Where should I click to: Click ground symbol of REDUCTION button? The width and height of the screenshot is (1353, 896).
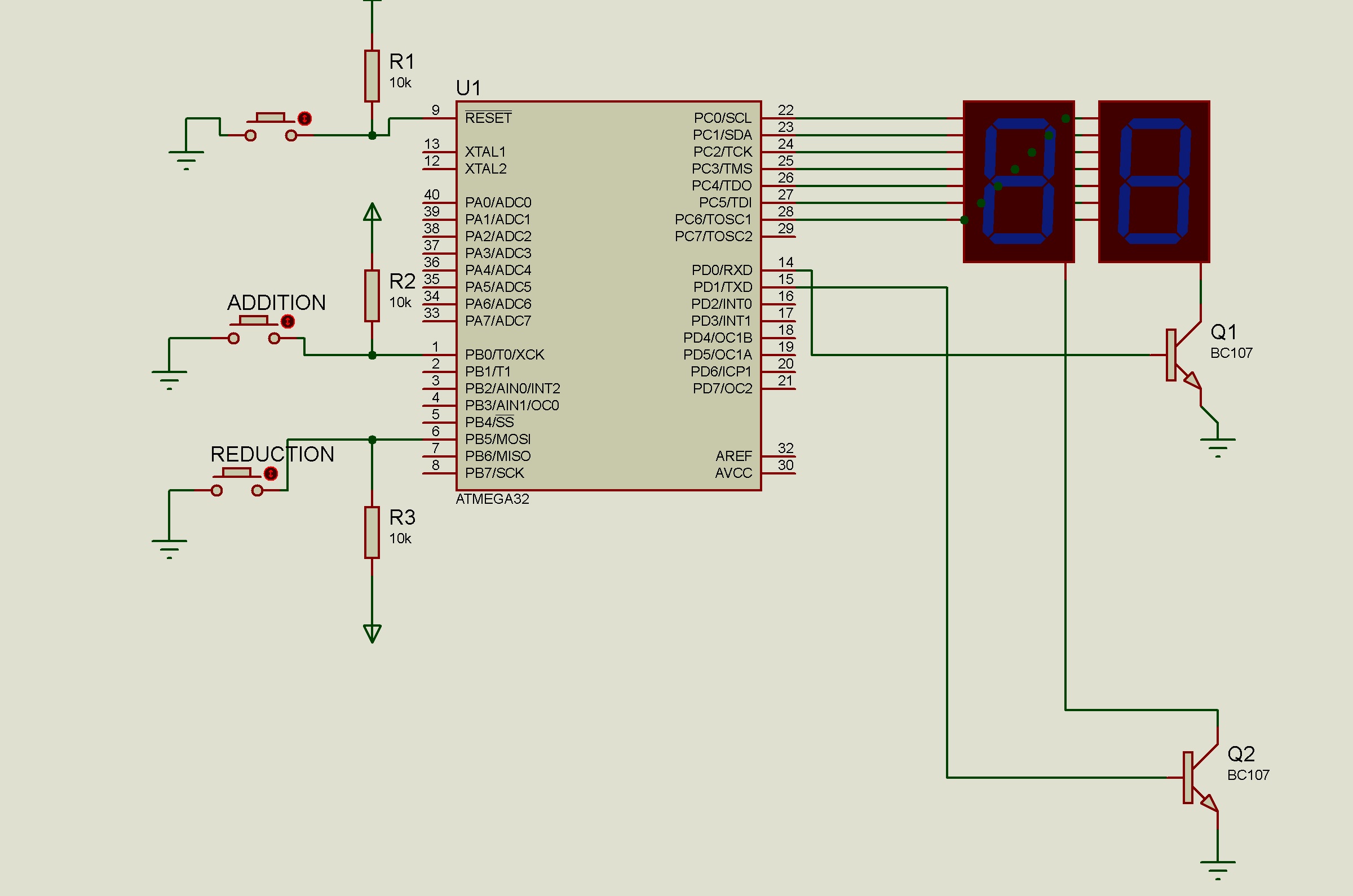[x=169, y=548]
